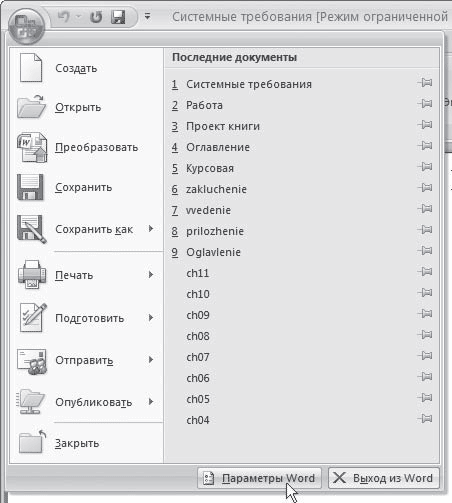Open recent document ch08
Screen dimensions: 452x503
[x=198, y=336]
